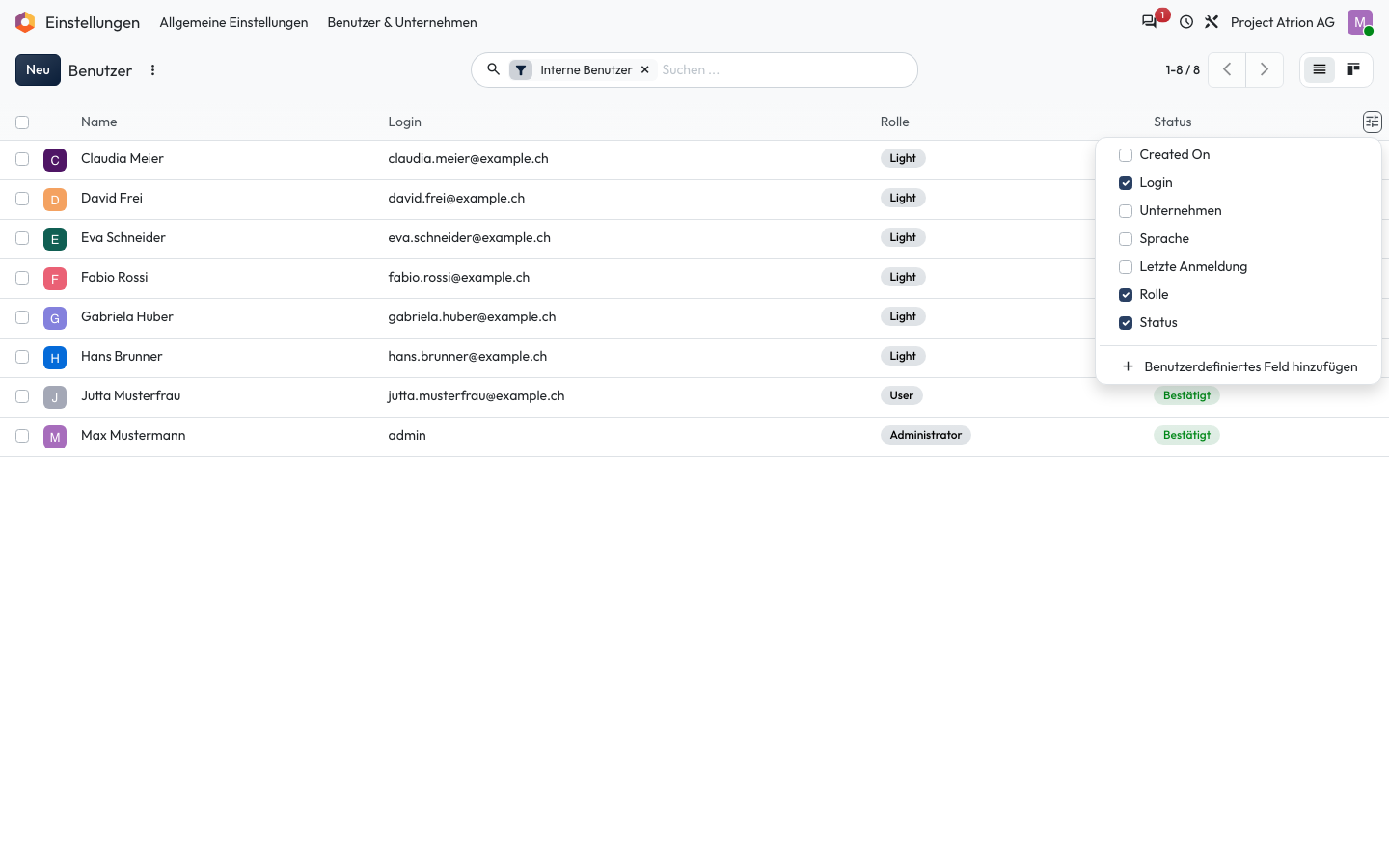Open Gabriela Huber's user record
The width and height of the screenshot is (1389, 868).
[127, 316]
